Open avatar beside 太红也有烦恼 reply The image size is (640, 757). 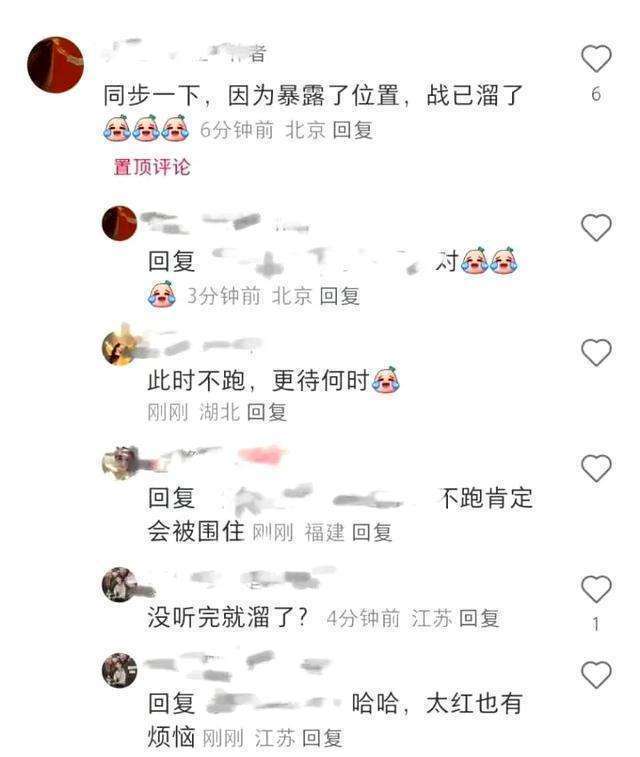[119, 670]
